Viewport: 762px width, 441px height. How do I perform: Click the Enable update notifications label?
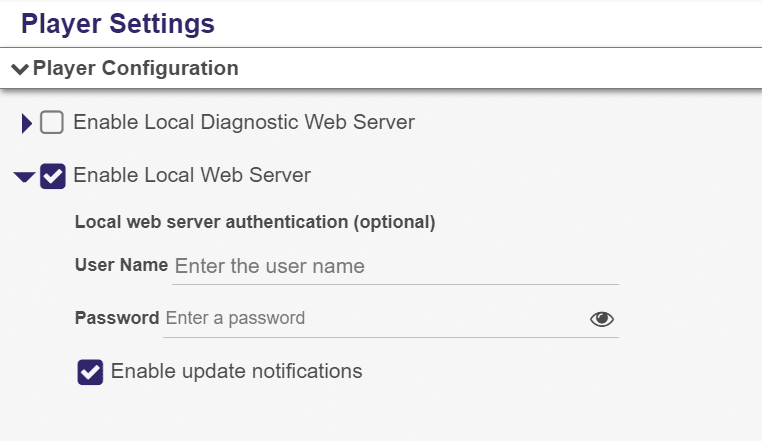[237, 371]
